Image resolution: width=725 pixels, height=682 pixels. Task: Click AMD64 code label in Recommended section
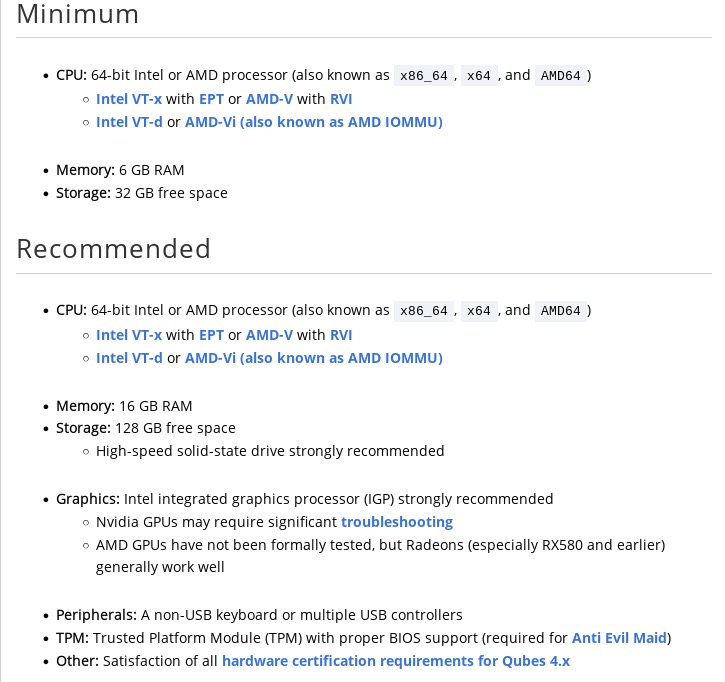click(560, 311)
